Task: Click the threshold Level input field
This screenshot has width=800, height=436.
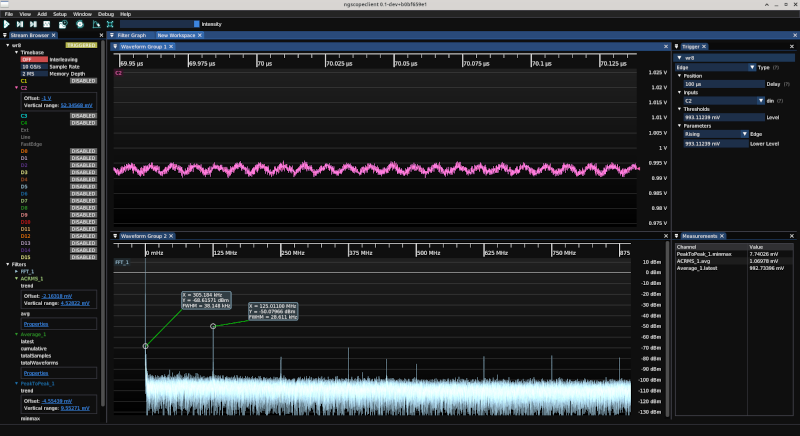Action: [x=724, y=117]
